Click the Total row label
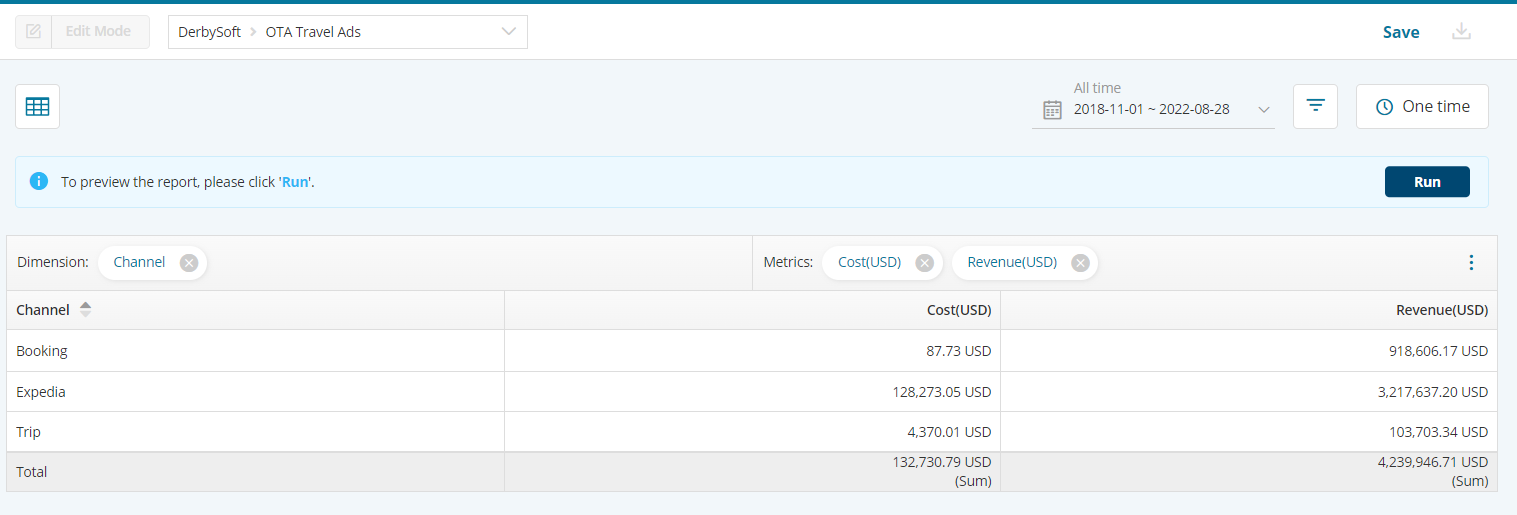Image resolution: width=1517 pixels, height=515 pixels. coord(32,472)
